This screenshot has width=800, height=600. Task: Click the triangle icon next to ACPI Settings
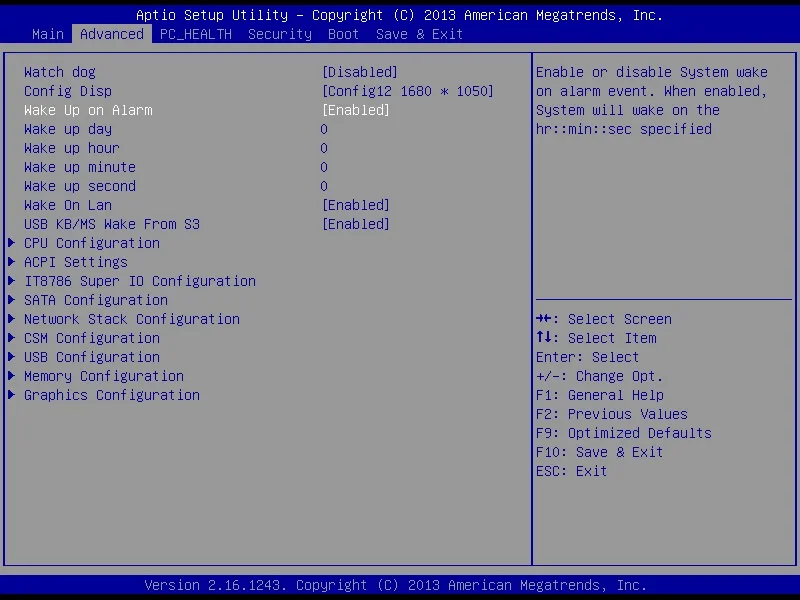coord(11,262)
